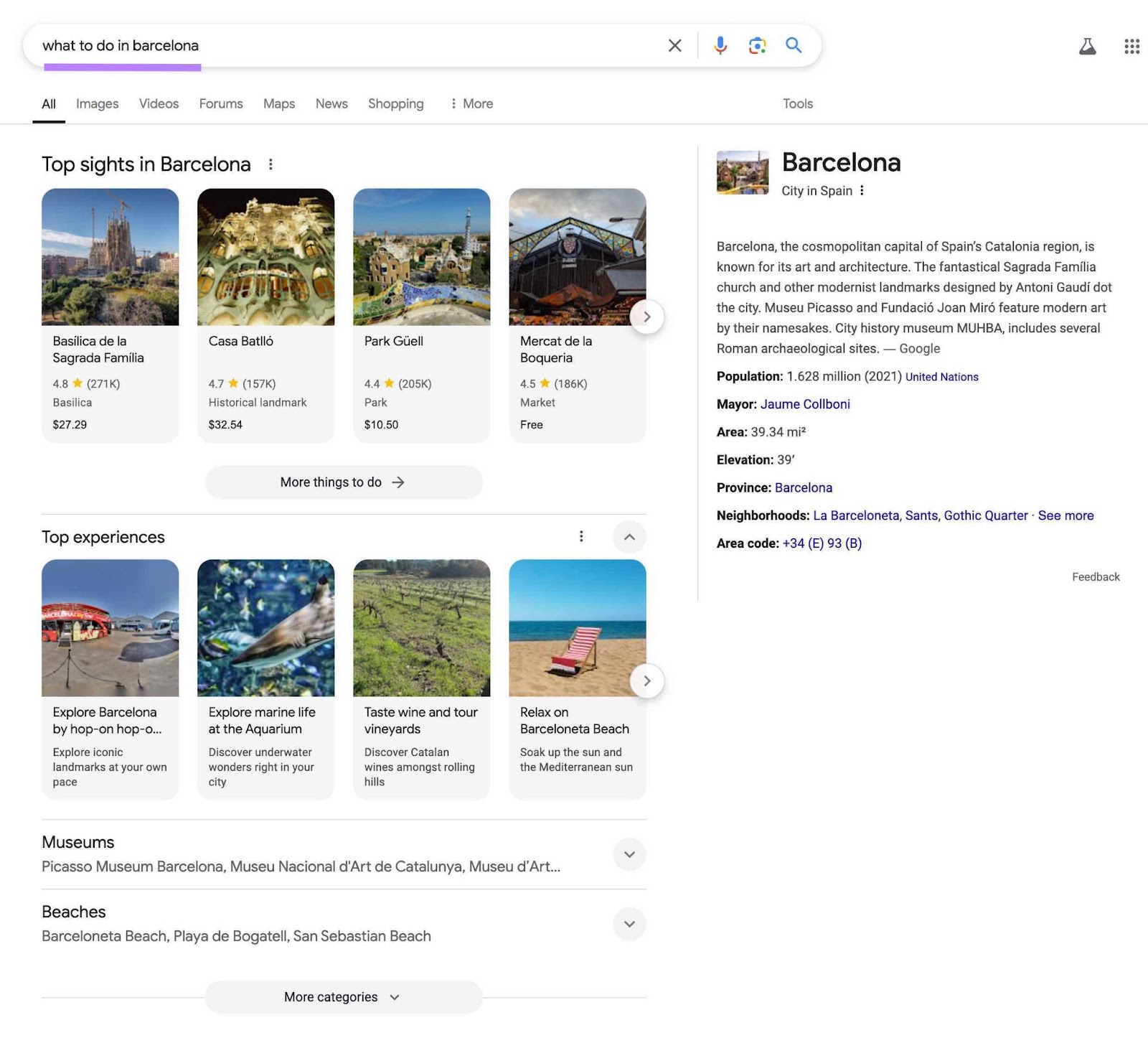This screenshot has width=1148, height=1038.
Task: Click Taste wine and tour vineyards title
Action: click(x=420, y=721)
